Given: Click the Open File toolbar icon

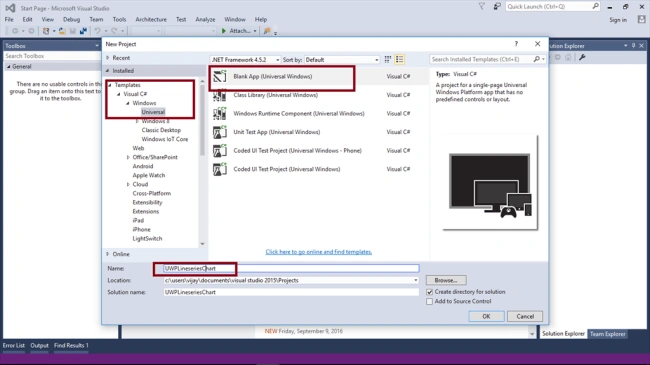Looking at the screenshot, I should click(62, 31).
